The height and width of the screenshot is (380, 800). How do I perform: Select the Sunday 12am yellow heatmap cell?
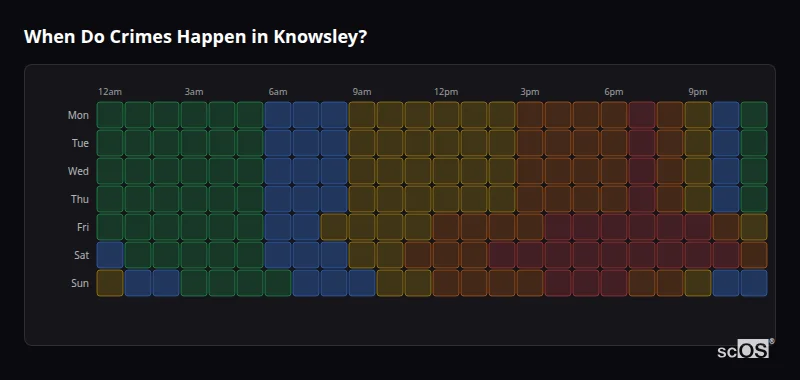pyautogui.click(x=110, y=283)
